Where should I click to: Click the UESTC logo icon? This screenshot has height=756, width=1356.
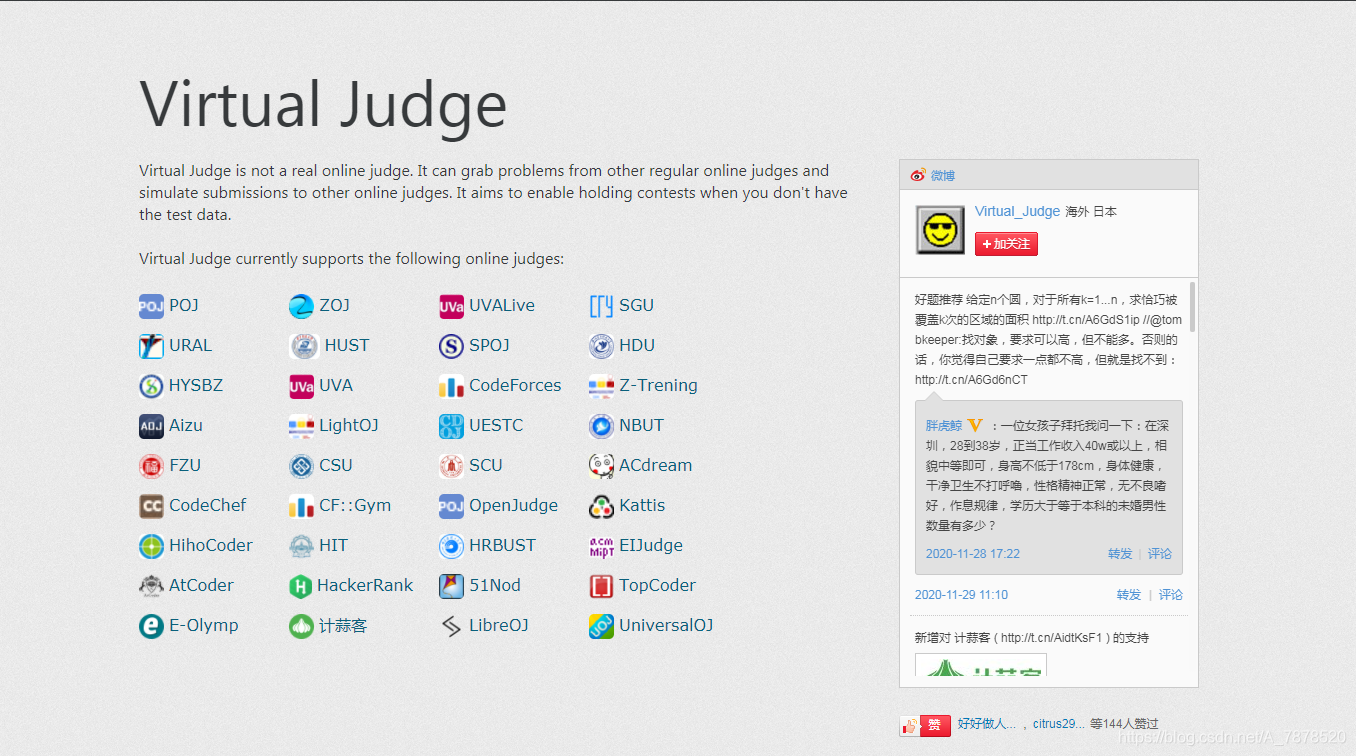pyautogui.click(x=451, y=426)
